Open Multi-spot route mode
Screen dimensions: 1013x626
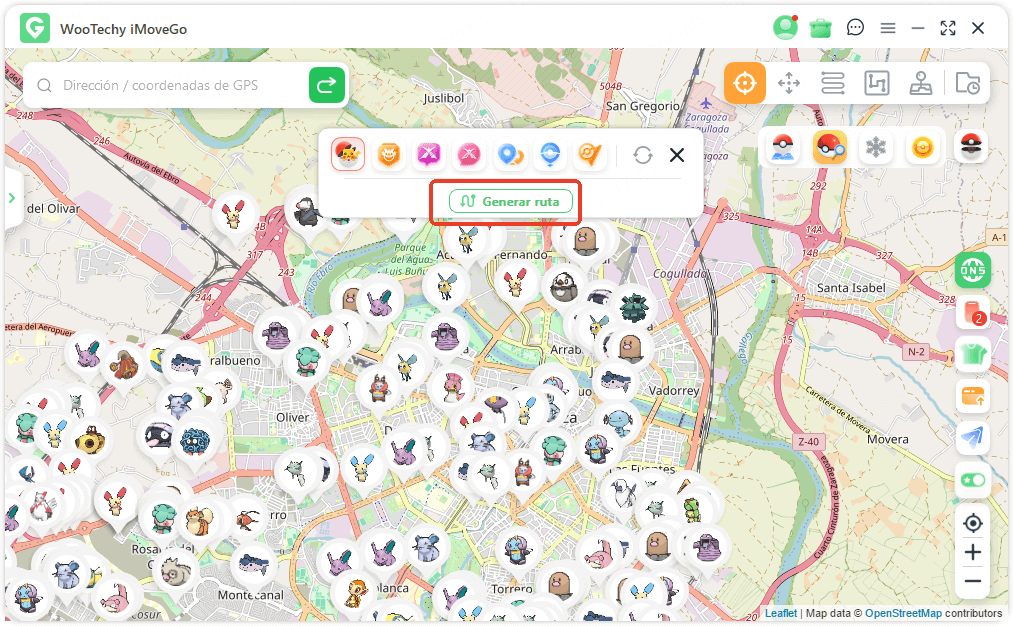pos(832,83)
